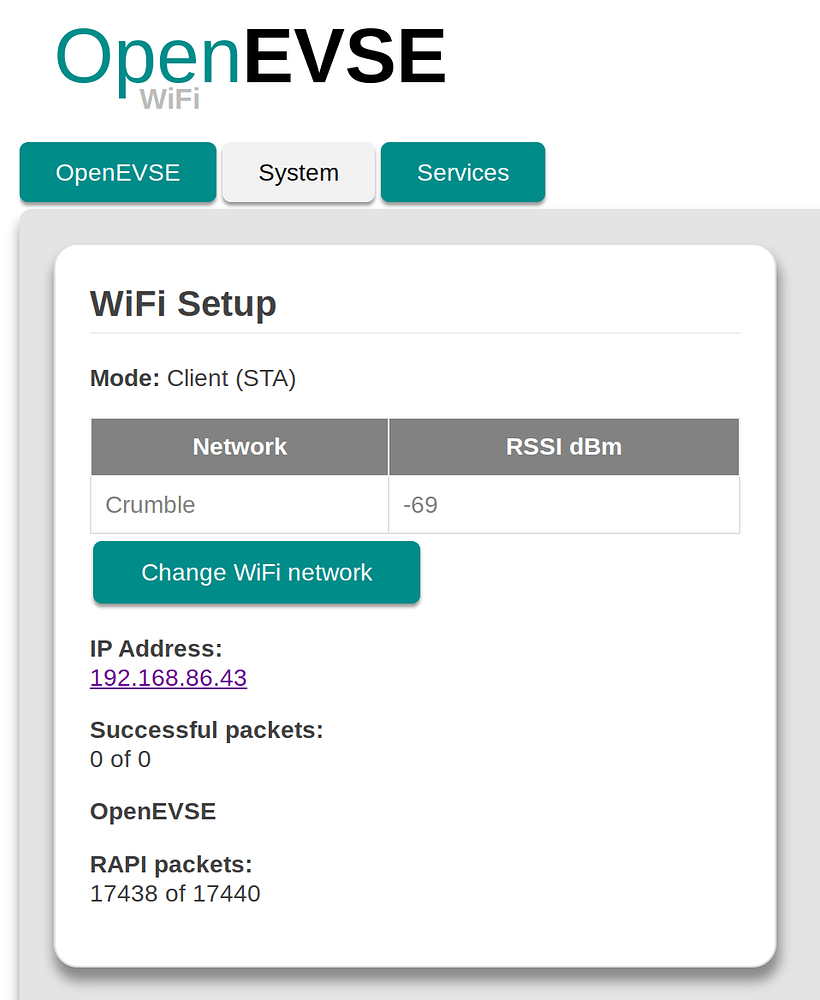Click the RAPI packets label
Viewport: 820px width, 1000px height.
click(169, 864)
